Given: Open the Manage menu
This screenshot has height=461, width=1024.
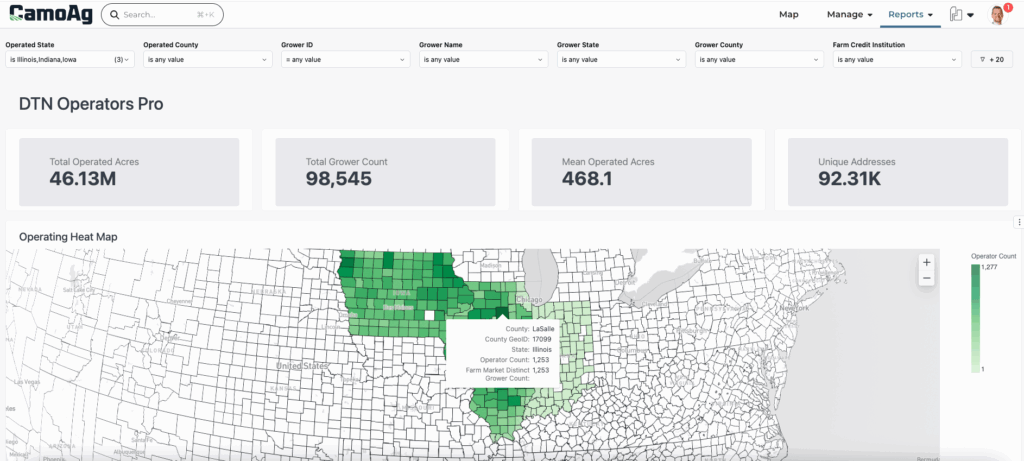Looking at the screenshot, I should click(849, 14).
